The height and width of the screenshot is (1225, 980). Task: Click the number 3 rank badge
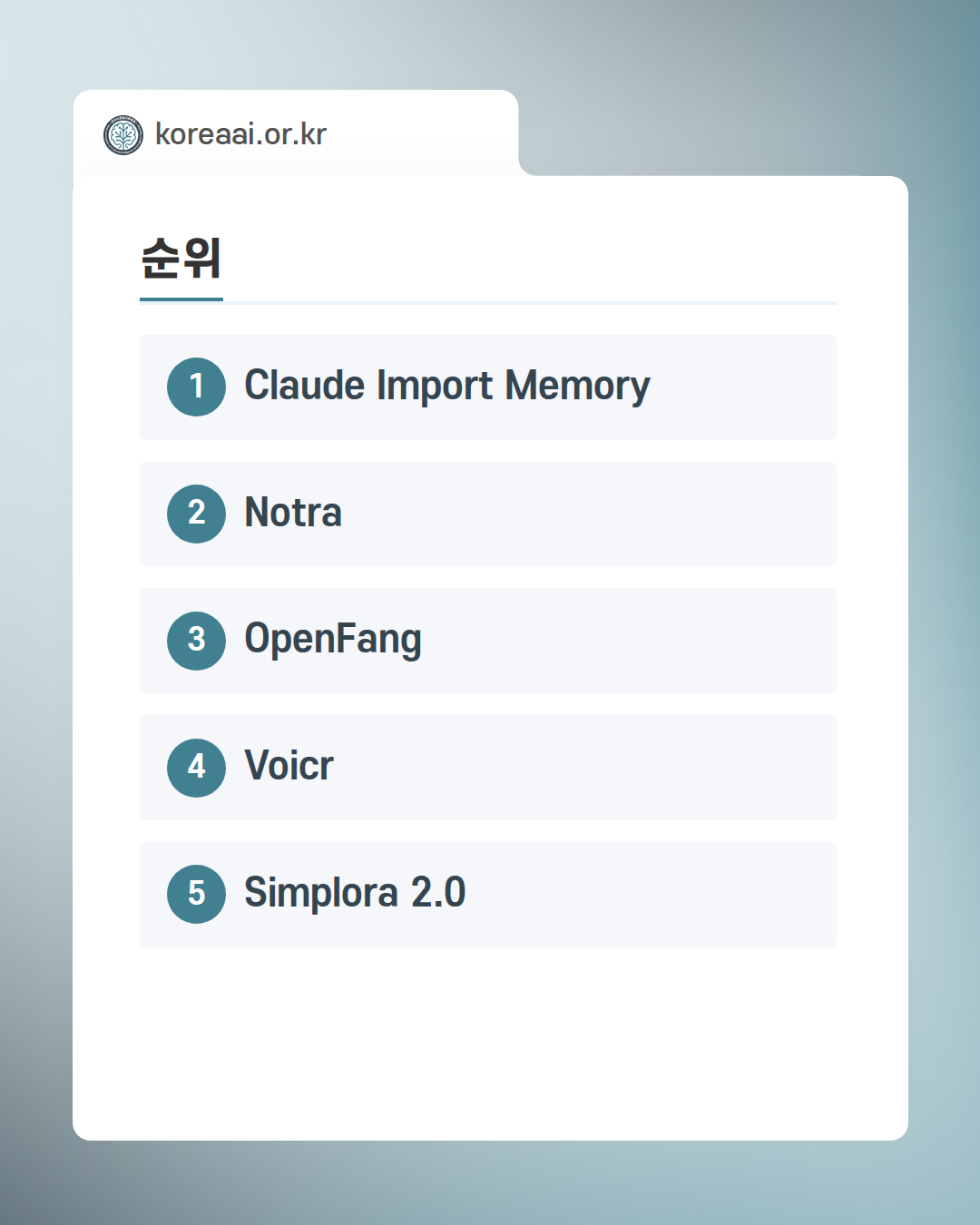coord(196,641)
